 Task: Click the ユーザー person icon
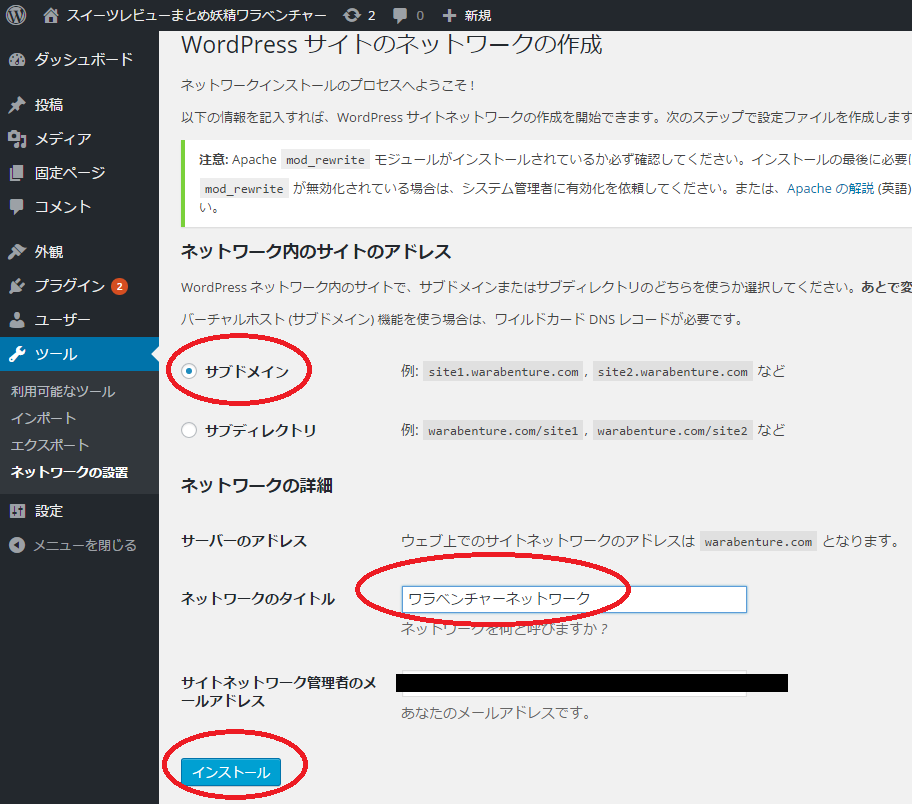[x=17, y=319]
